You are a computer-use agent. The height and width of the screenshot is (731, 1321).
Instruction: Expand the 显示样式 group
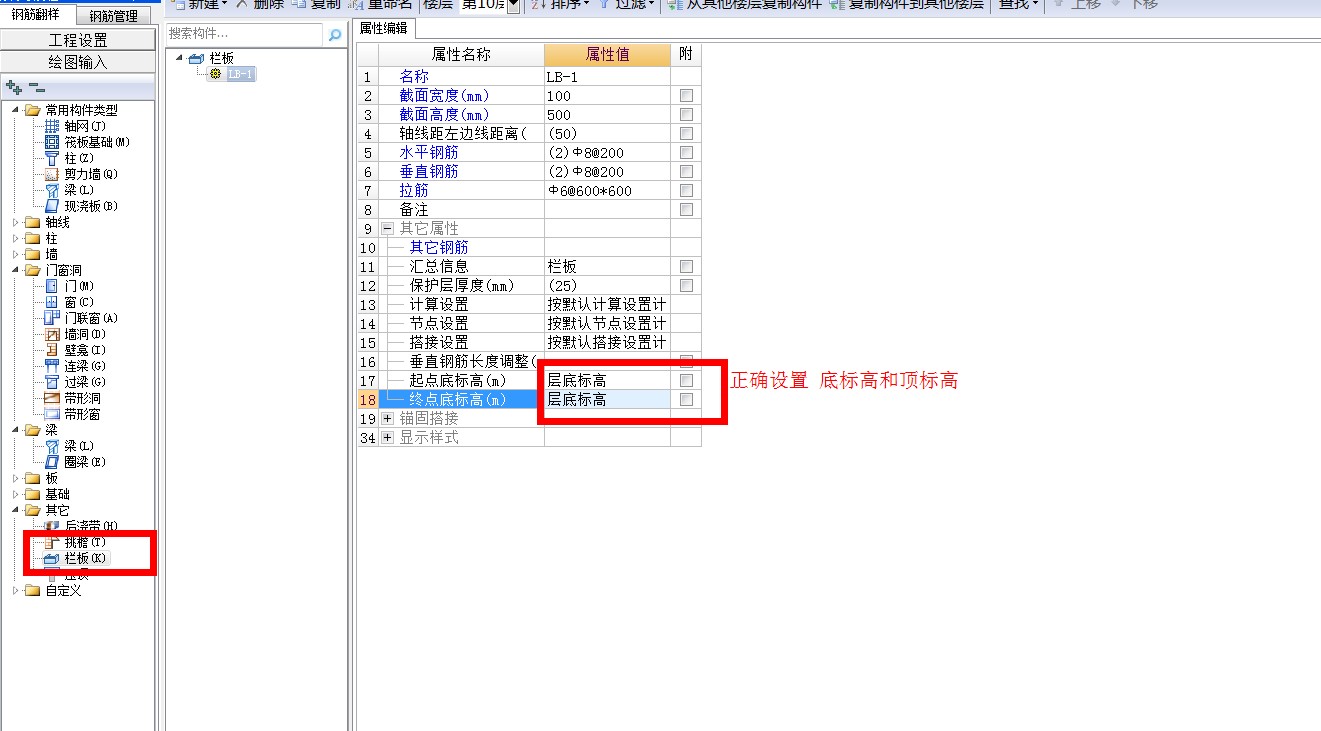click(x=388, y=438)
